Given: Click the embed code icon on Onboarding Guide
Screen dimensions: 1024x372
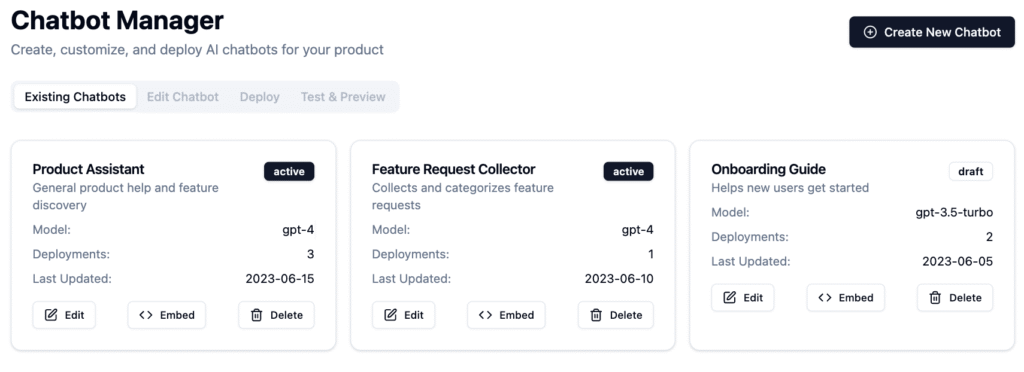Looking at the screenshot, I should coord(825,298).
